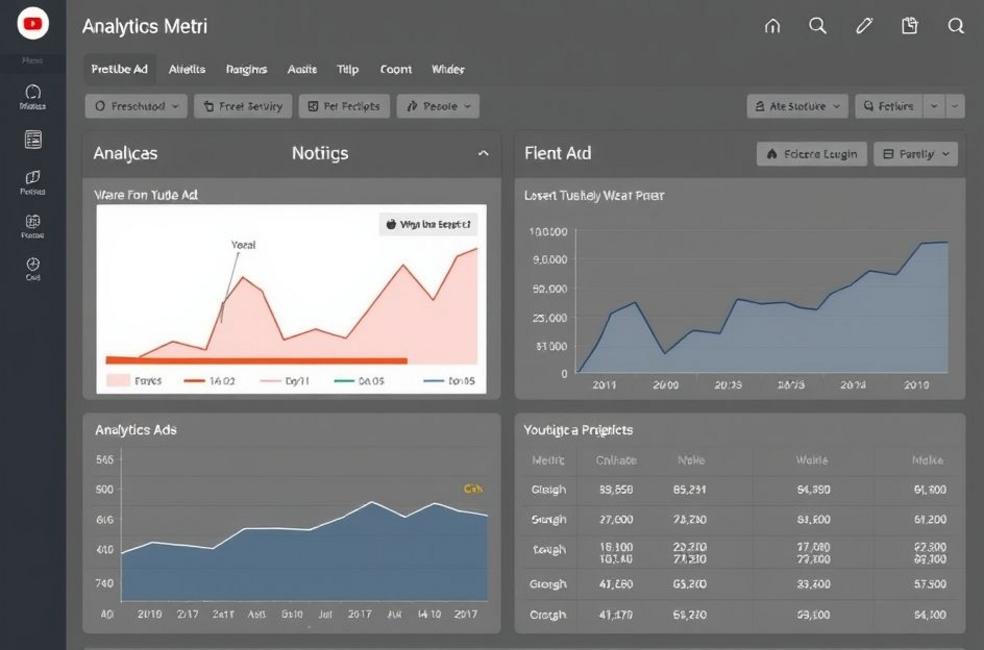Viewport: 984px width, 650px height.
Task: Open the Freschuod filter dropdown
Action: click(x=137, y=106)
